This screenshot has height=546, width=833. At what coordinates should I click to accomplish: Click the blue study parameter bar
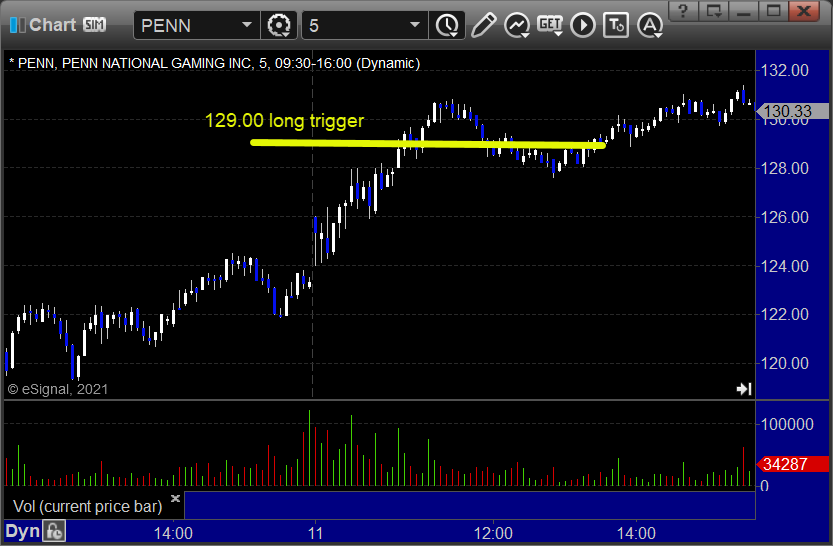(x=470, y=505)
